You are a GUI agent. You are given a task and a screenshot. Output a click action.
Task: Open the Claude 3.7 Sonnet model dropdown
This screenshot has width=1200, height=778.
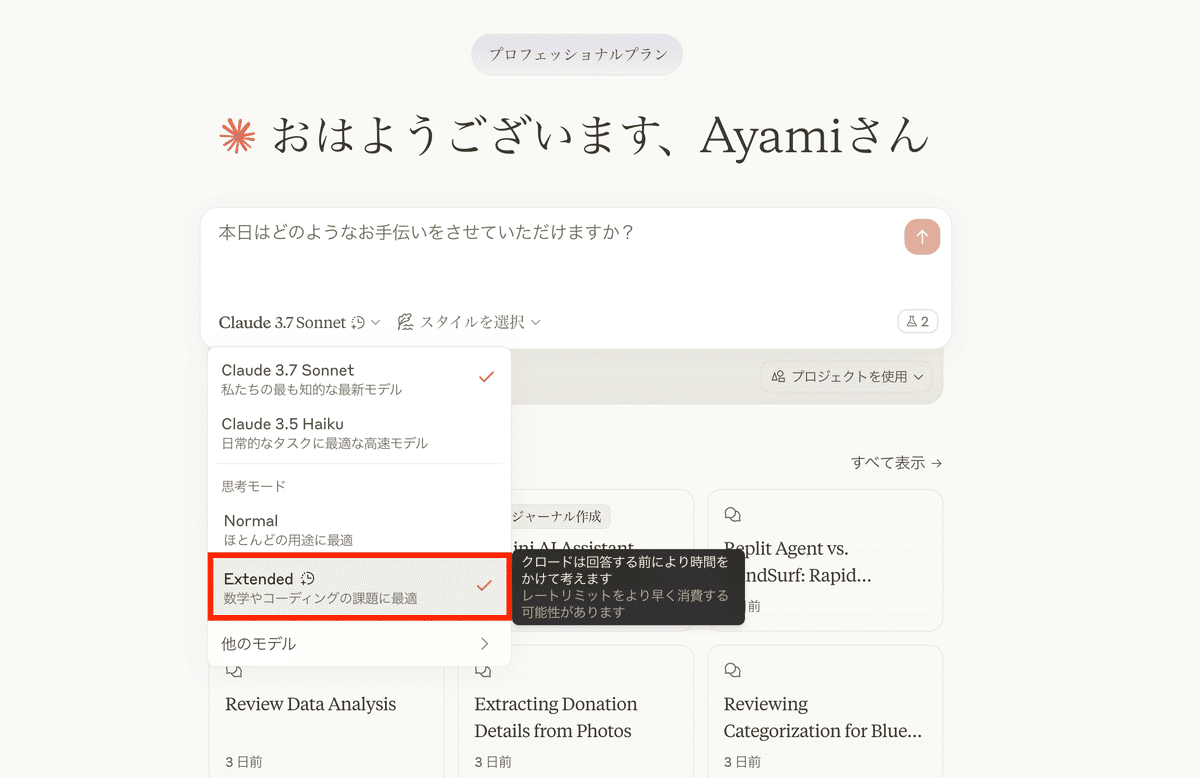299,322
